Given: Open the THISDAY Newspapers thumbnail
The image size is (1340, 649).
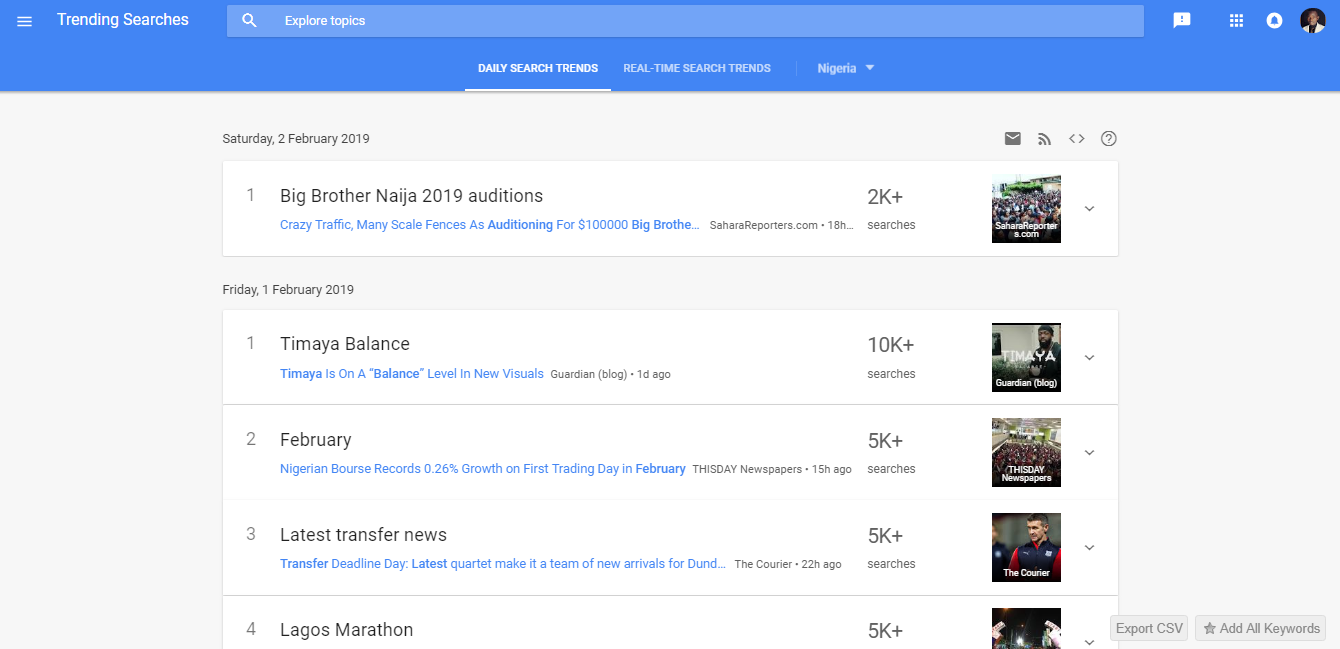Looking at the screenshot, I should pyautogui.click(x=1026, y=452).
